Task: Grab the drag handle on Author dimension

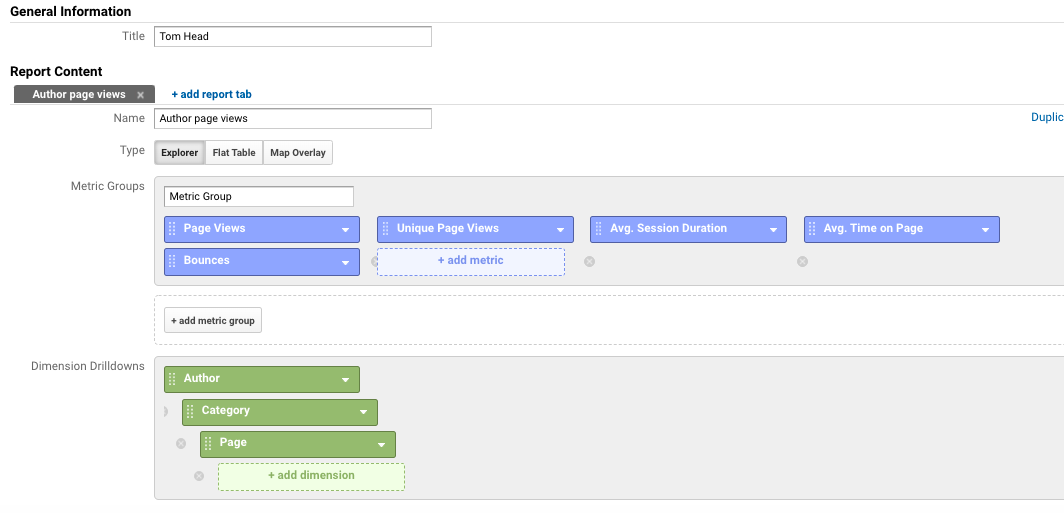Action: [x=172, y=379]
